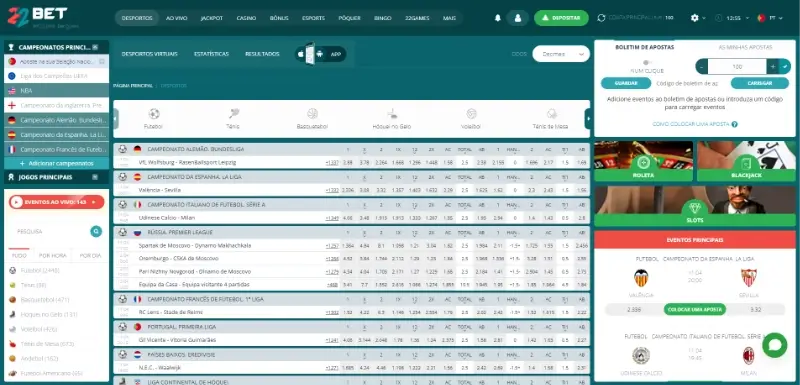This screenshot has height=385, width=800.
Task: Switch to the Por Hora tab
Action: [x=53, y=255]
